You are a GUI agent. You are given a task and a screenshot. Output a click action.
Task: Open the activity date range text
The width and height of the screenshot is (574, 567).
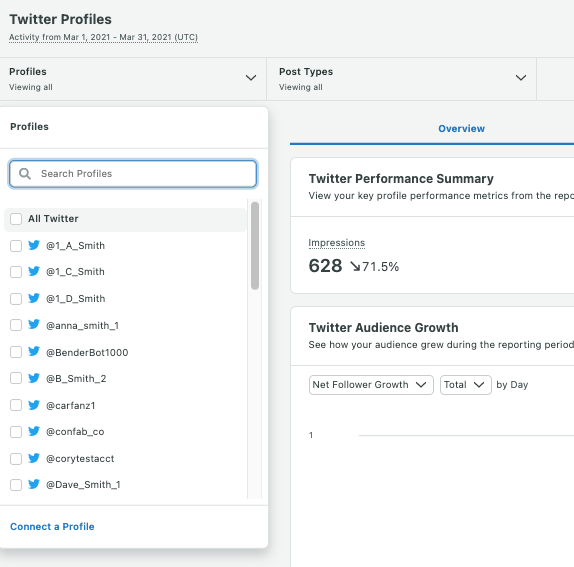[103, 37]
